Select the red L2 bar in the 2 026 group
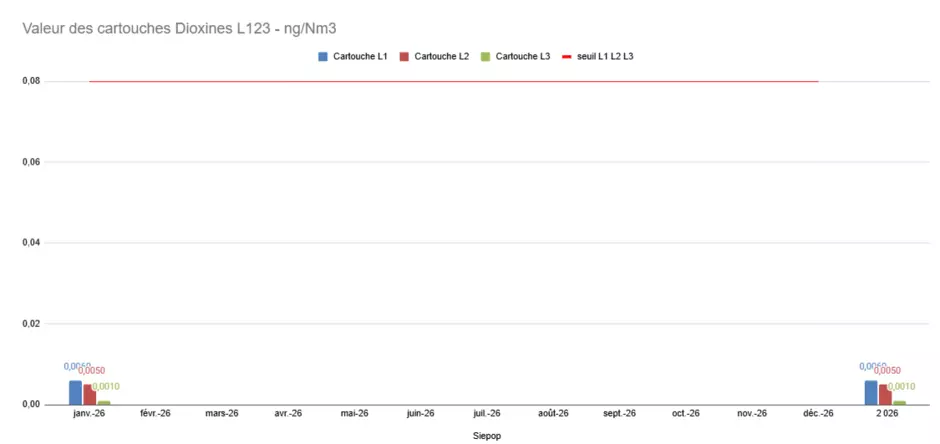The image size is (940, 444). coord(885,394)
